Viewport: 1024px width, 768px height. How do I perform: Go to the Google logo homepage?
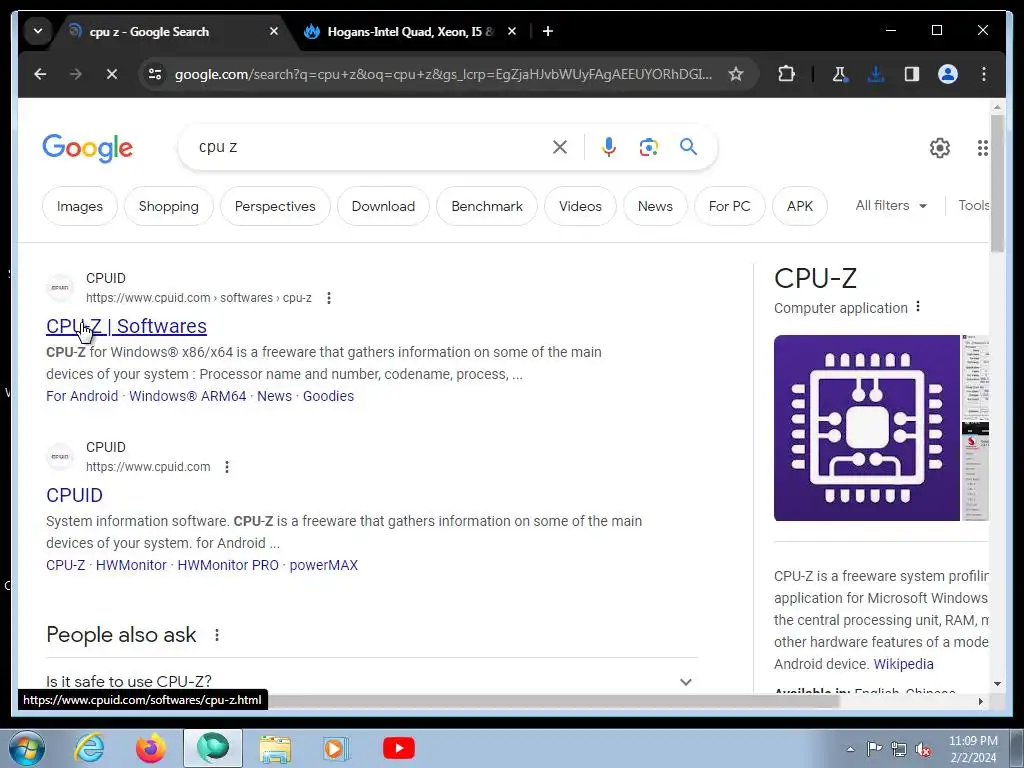tap(88, 148)
